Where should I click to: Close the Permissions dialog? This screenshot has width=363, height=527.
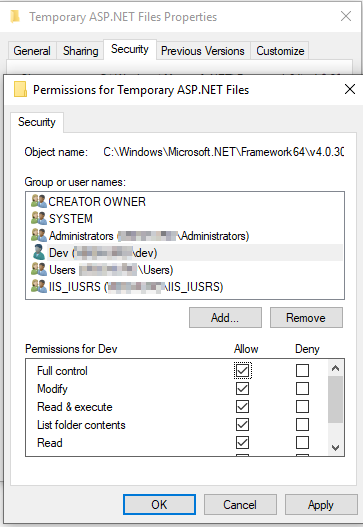click(x=350, y=89)
